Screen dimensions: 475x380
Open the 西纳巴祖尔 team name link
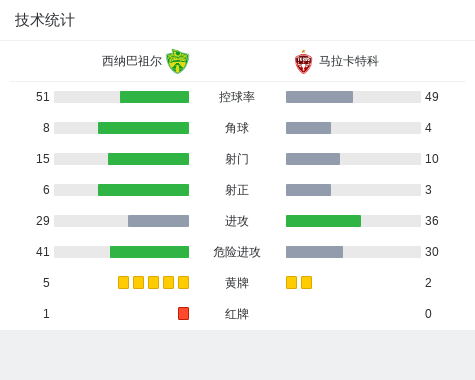click(132, 61)
